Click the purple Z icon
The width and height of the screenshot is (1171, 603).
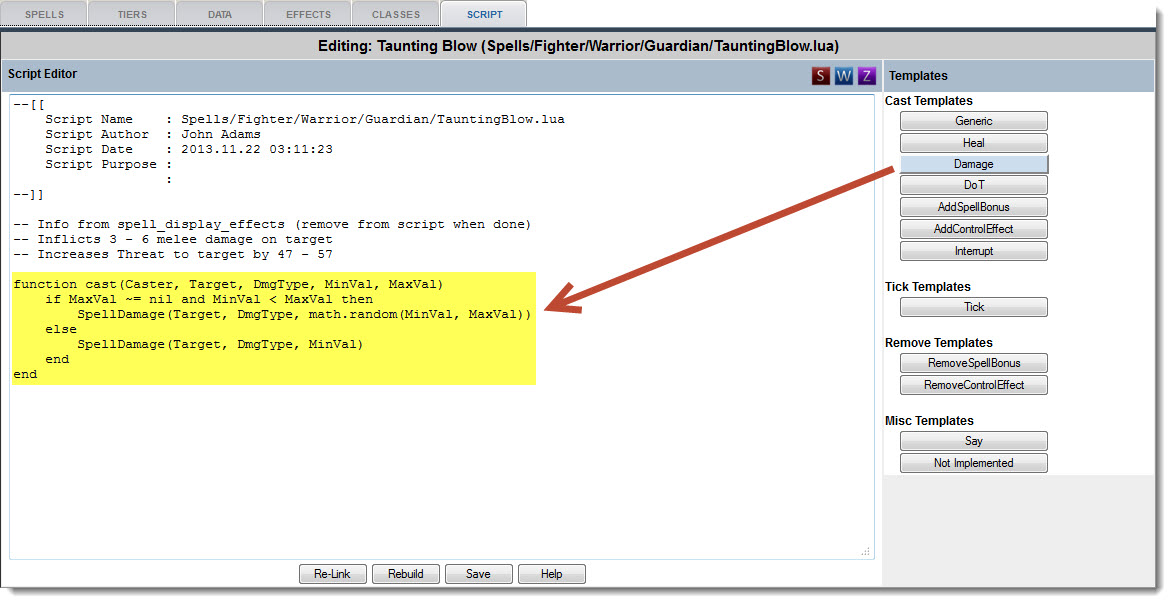pos(866,76)
